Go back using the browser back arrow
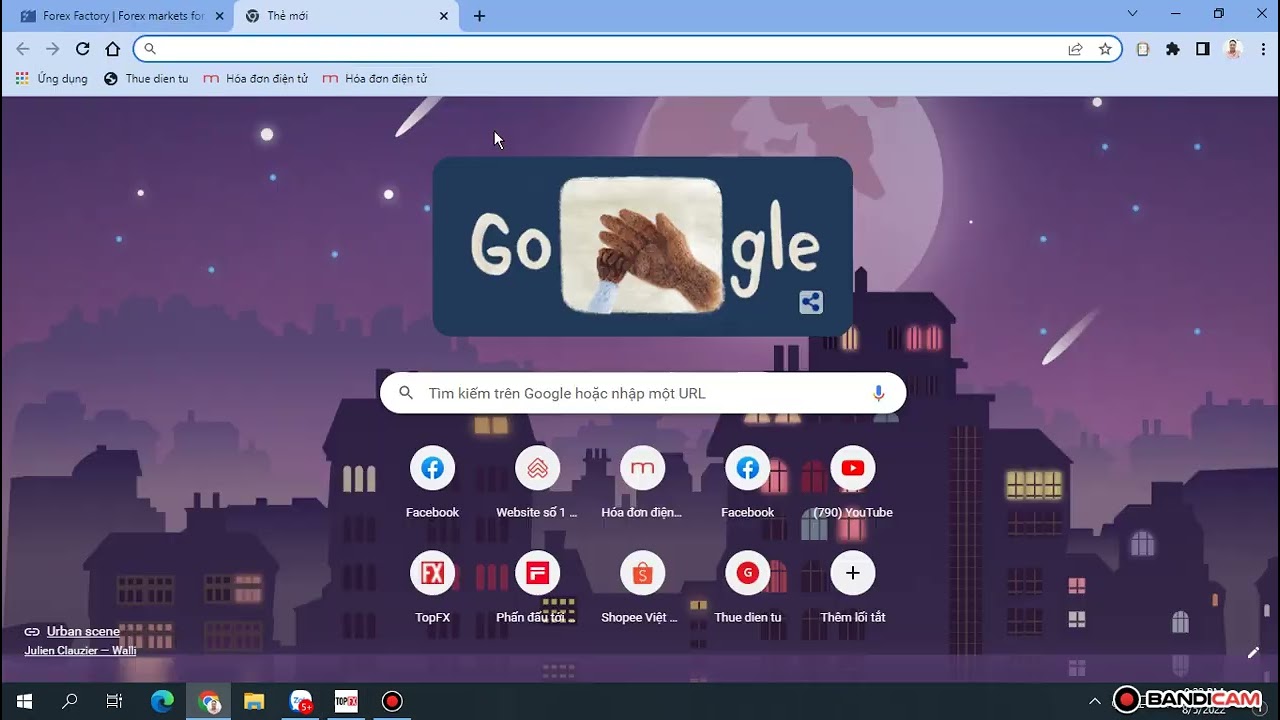 (x=23, y=49)
